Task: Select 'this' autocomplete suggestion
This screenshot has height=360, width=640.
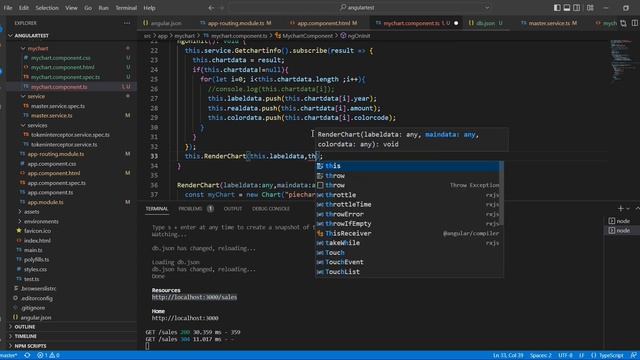Action: tap(408, 166)
